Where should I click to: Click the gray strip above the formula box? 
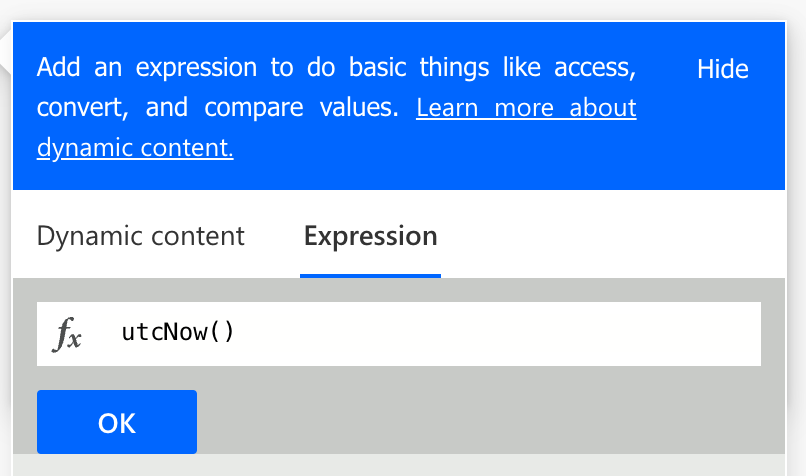[399, 290]
